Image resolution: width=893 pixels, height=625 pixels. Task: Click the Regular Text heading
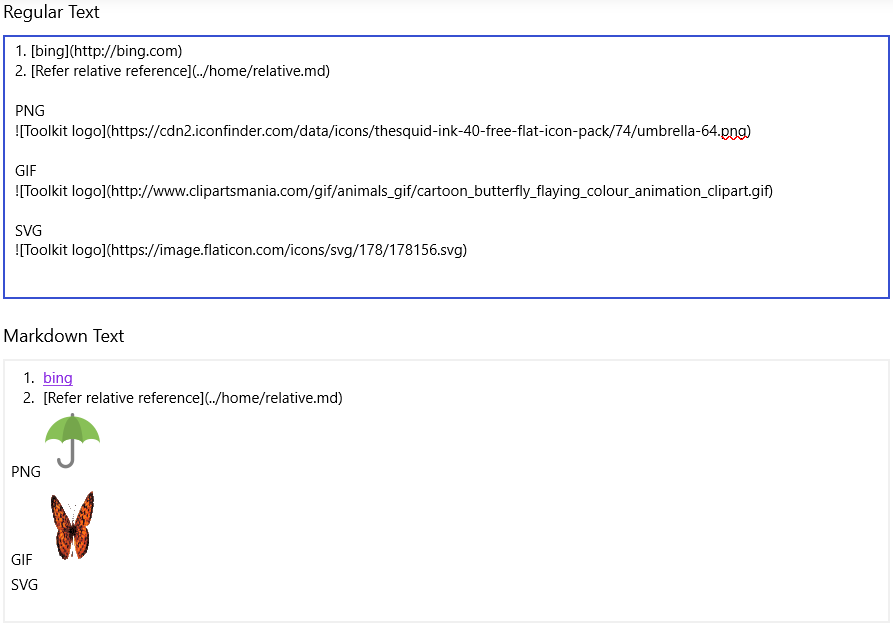[53, 12]
